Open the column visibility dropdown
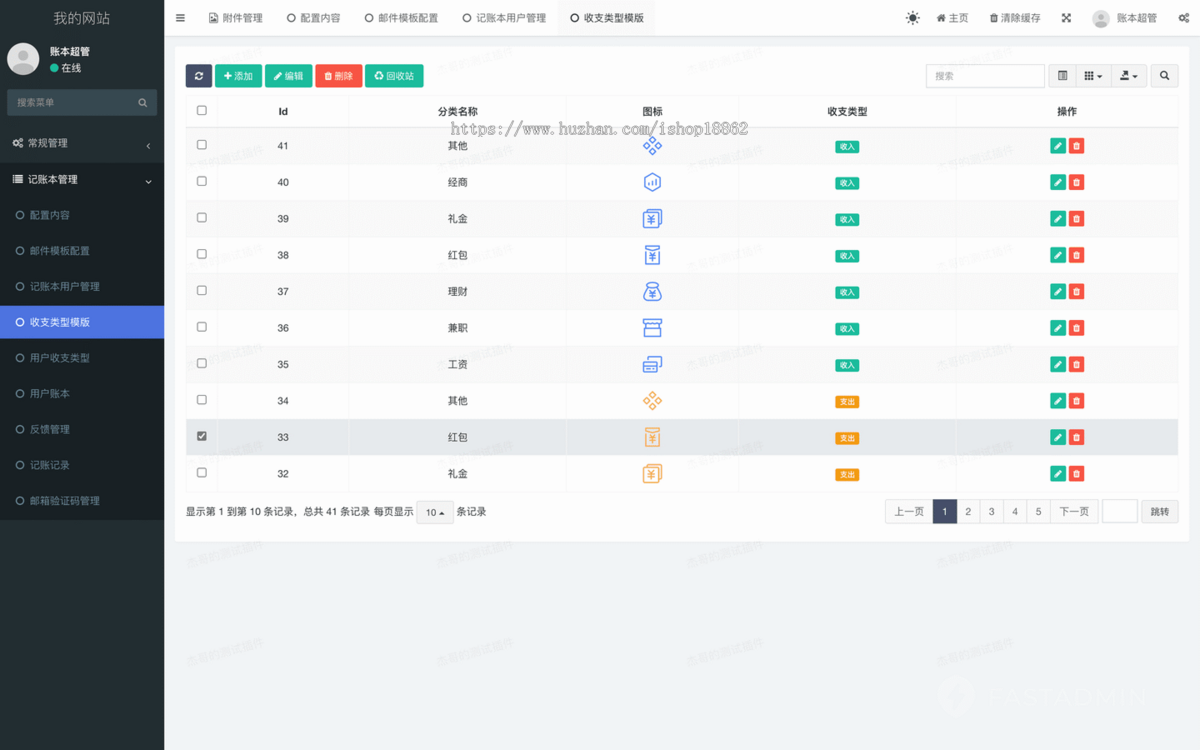Screen dimensions: 1200x750 click(x=1093, y=75)
